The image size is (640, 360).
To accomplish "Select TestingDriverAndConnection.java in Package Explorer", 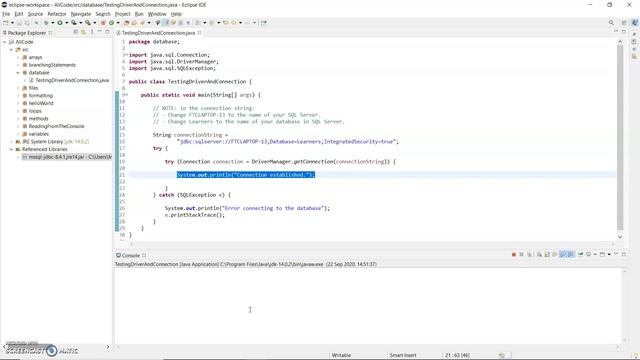I will (x=72, y=80).
